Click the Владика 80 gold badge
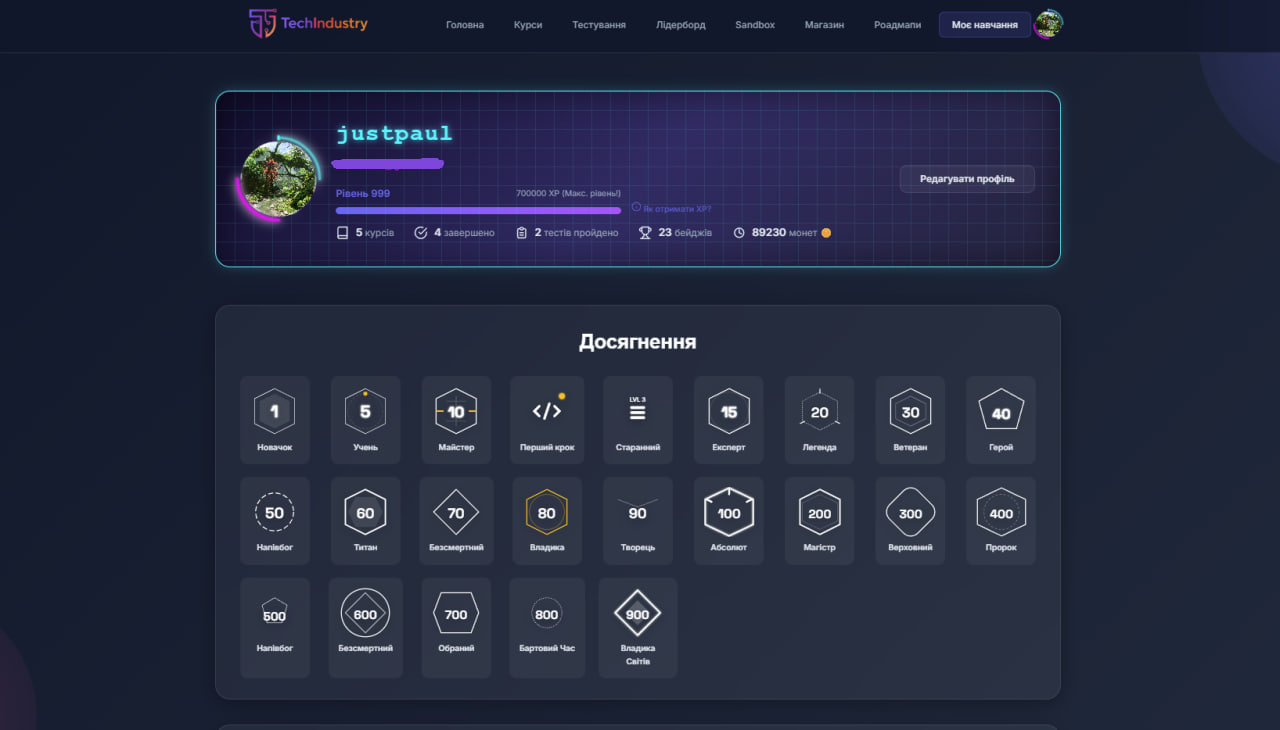The image size is (1280, 730). pyautogui.click(x=547, y=518)
